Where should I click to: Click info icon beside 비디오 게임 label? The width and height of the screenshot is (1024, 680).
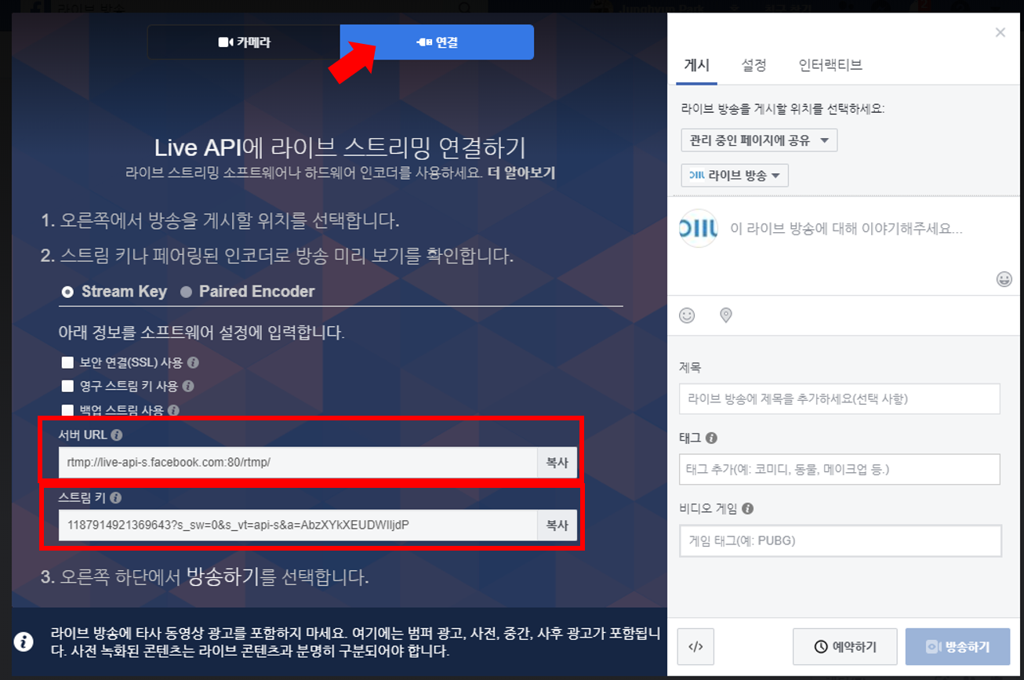coord(748,508)
